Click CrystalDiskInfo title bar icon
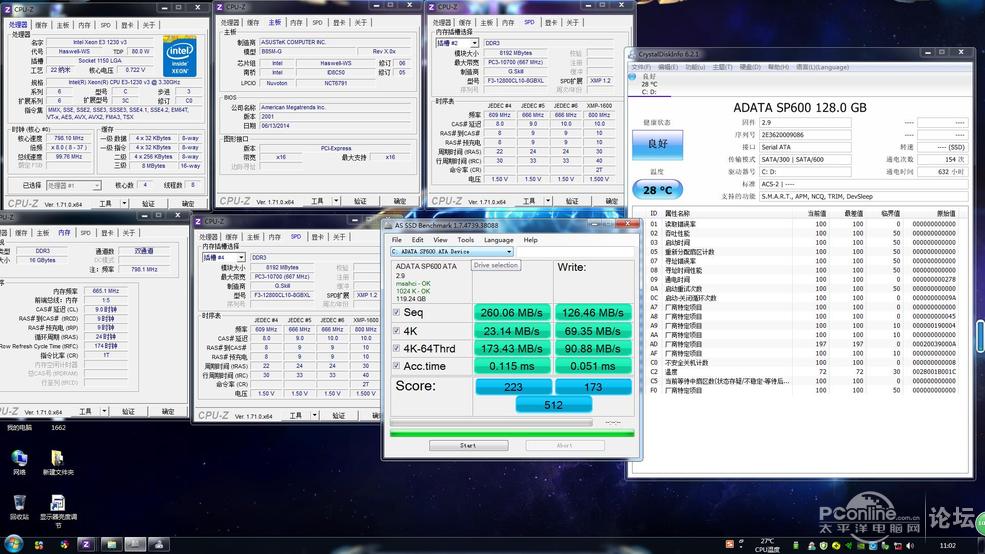985x554 pixels. [x=633, y=55]
